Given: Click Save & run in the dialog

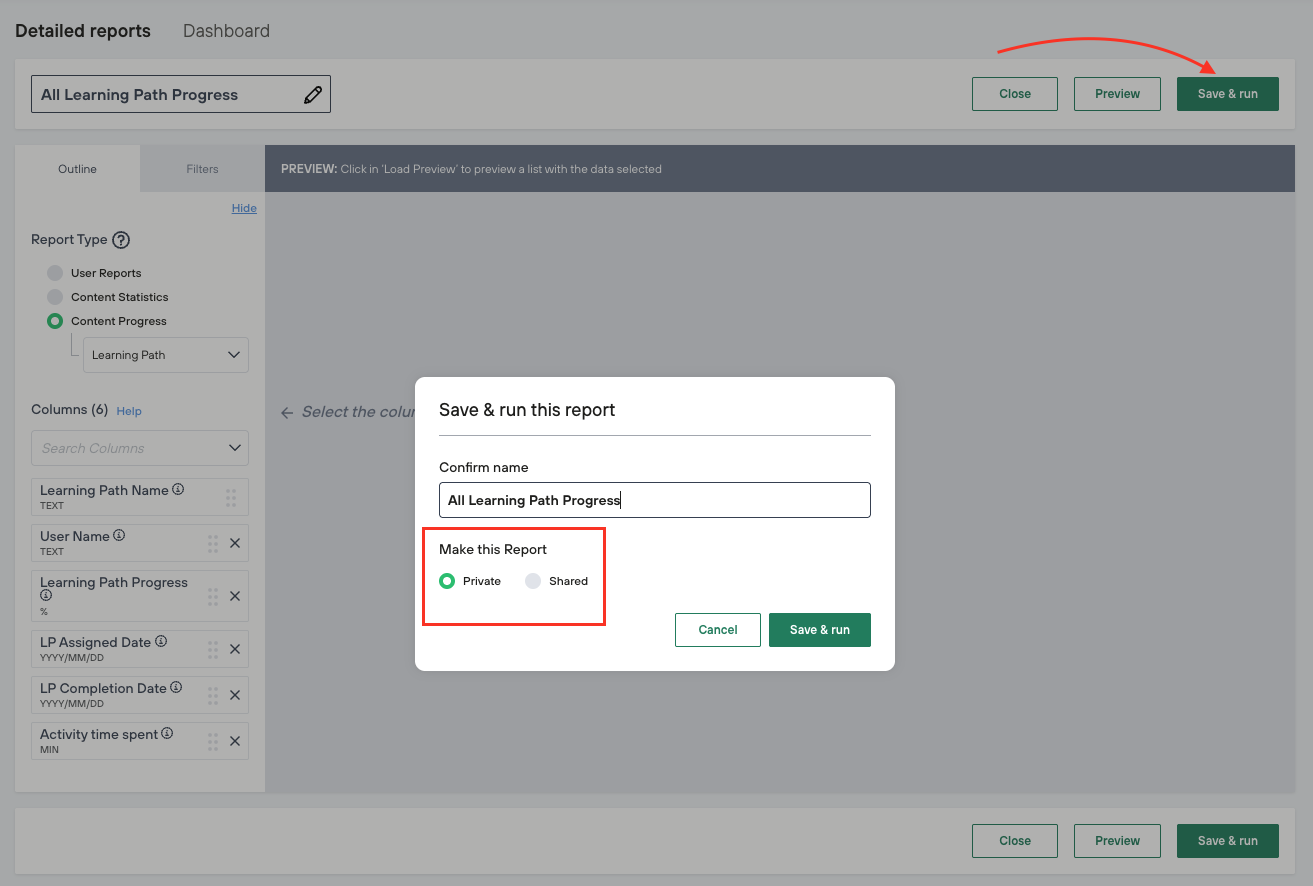Looking at the screenshot, I should pos(819,630).
